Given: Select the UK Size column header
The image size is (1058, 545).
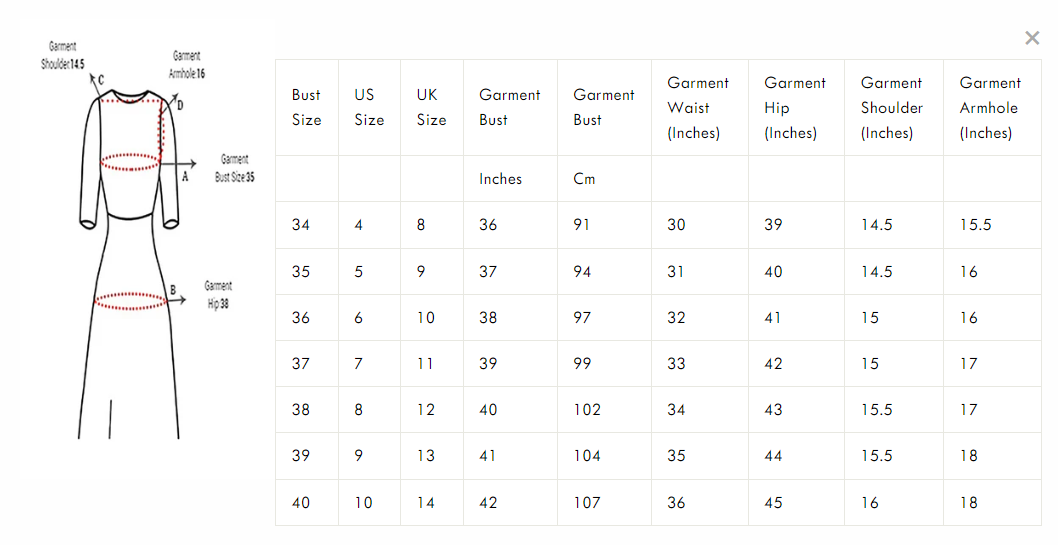Looking at the screenshot, I should click(431, 107).
